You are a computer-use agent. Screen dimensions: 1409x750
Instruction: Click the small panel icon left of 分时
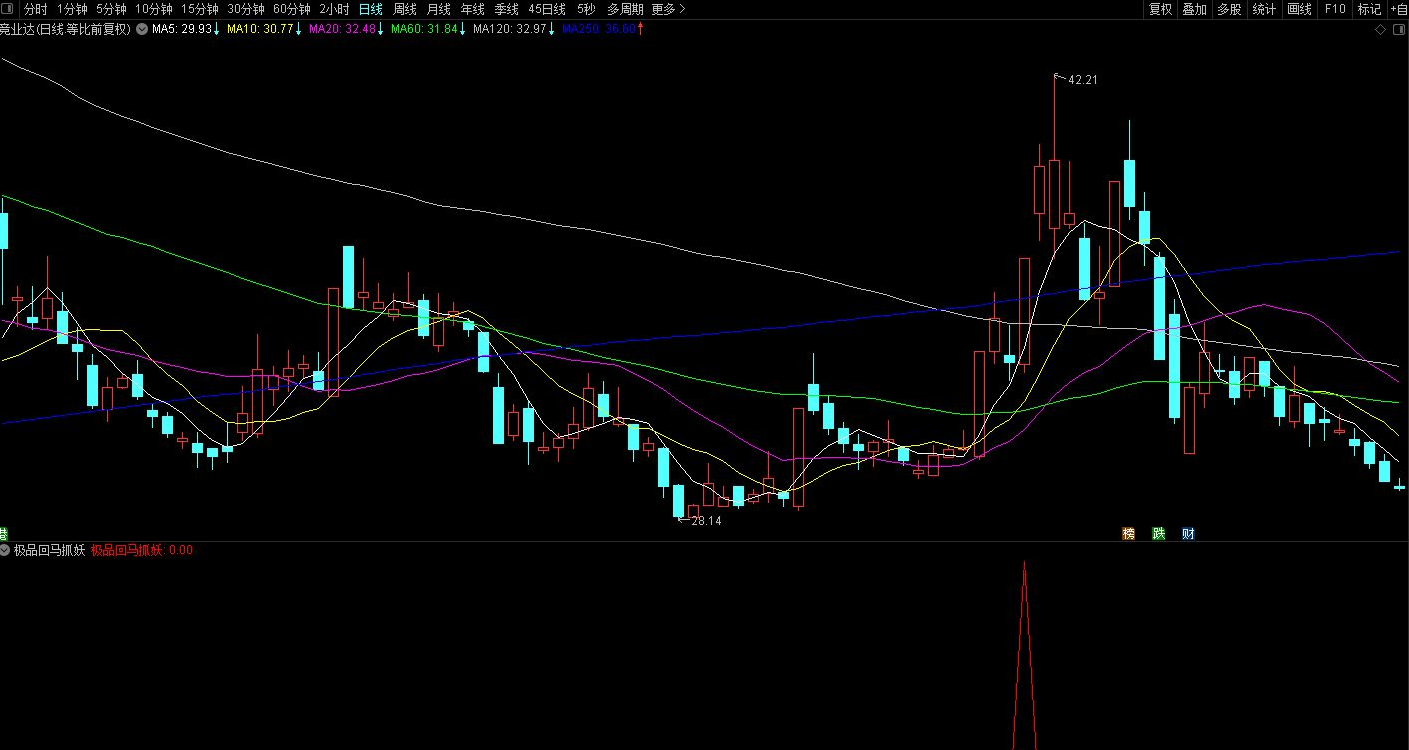(x=10, y=9)
